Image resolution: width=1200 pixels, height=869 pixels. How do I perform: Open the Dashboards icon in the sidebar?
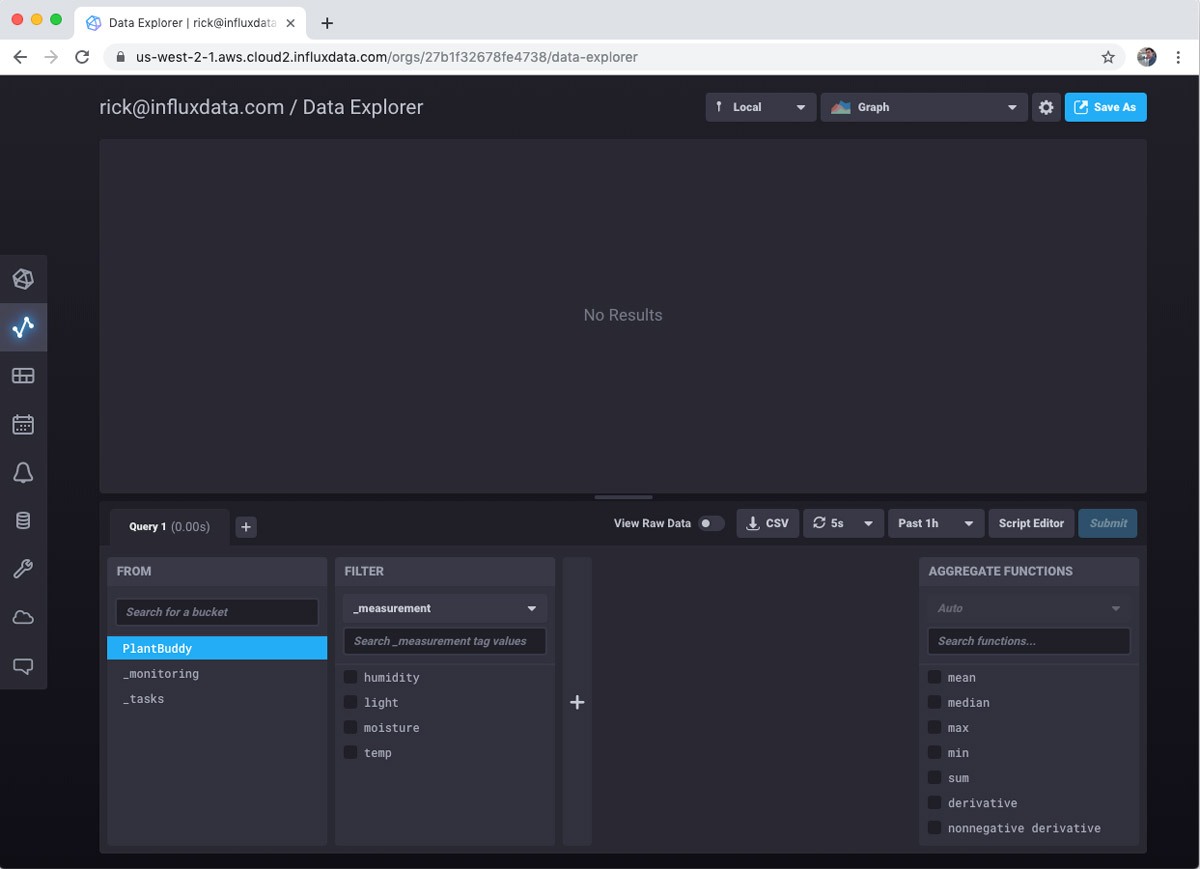[x=24, y=375]
